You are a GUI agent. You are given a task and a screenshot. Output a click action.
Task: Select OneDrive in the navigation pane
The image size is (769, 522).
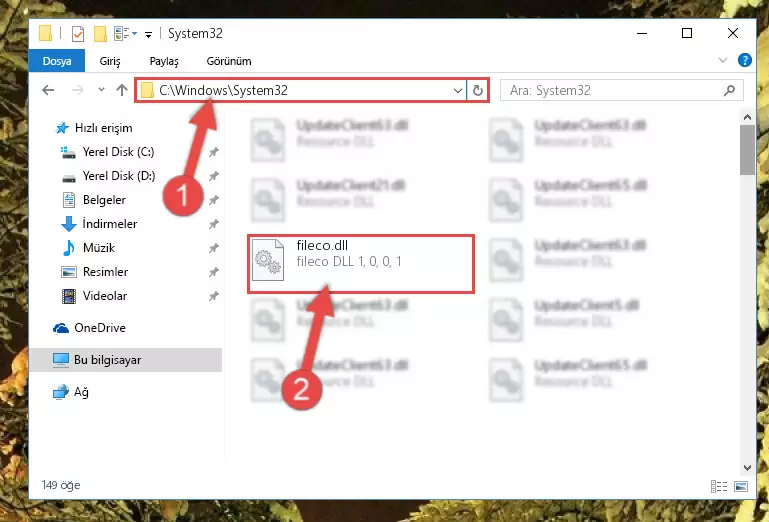coord(100,328)
